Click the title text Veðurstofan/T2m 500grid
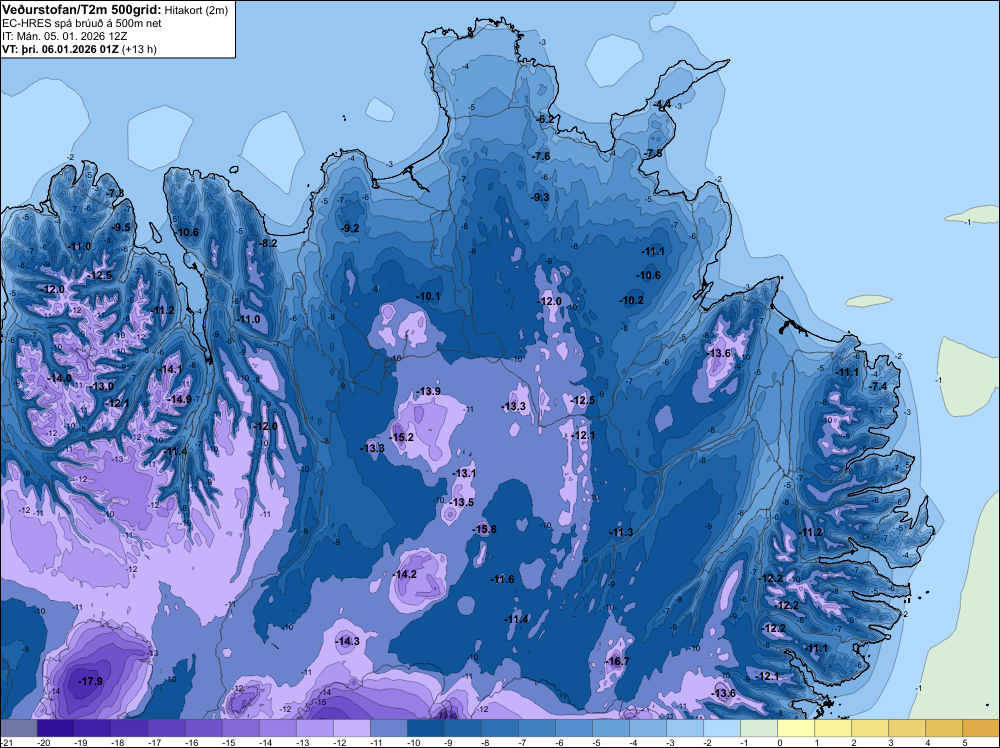 pyautogui.click(x=80, y=9)
